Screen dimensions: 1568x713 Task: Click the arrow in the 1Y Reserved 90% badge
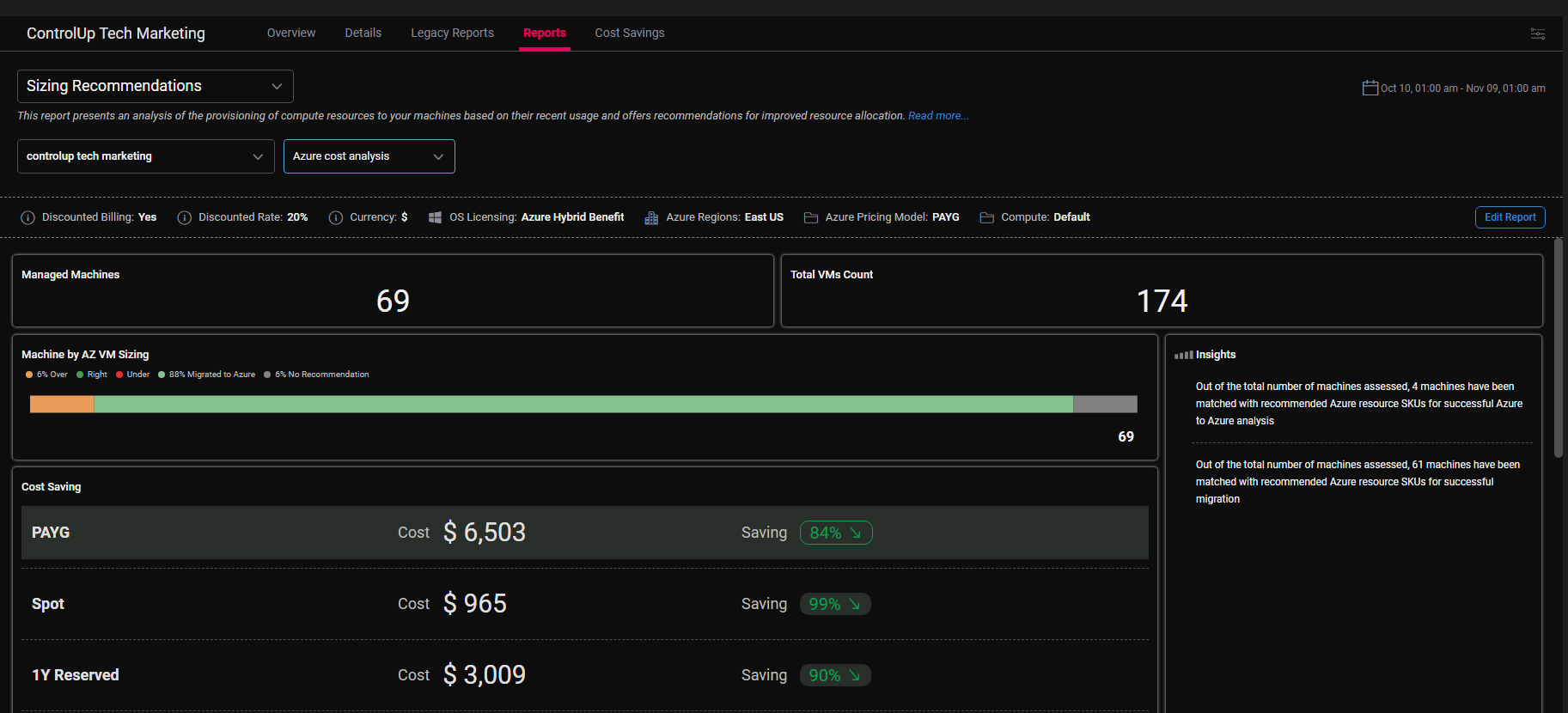coord(855,675)
